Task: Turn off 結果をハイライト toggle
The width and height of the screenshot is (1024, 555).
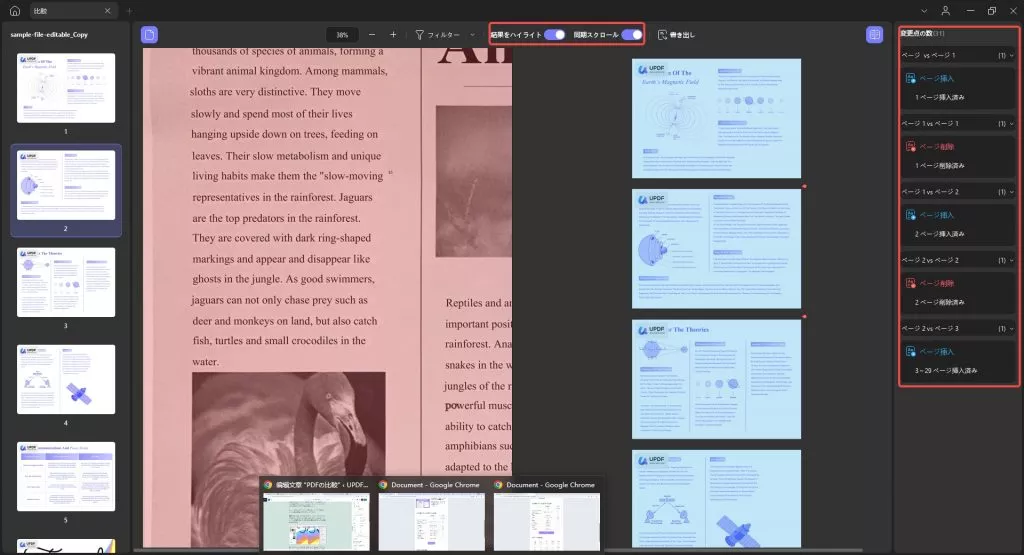Action: tap(554, 35)
